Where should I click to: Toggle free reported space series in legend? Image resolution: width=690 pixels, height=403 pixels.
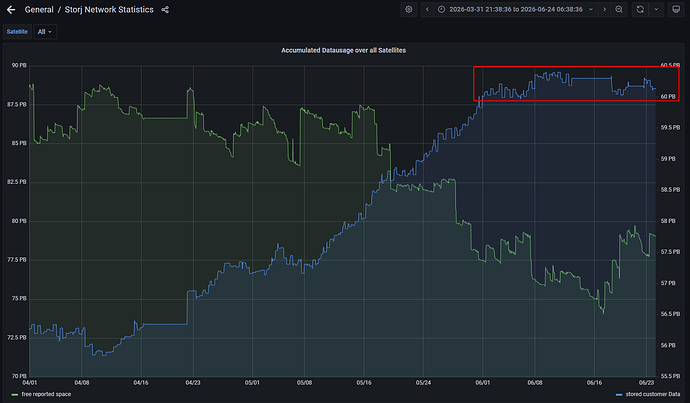(x=46, y=394)
